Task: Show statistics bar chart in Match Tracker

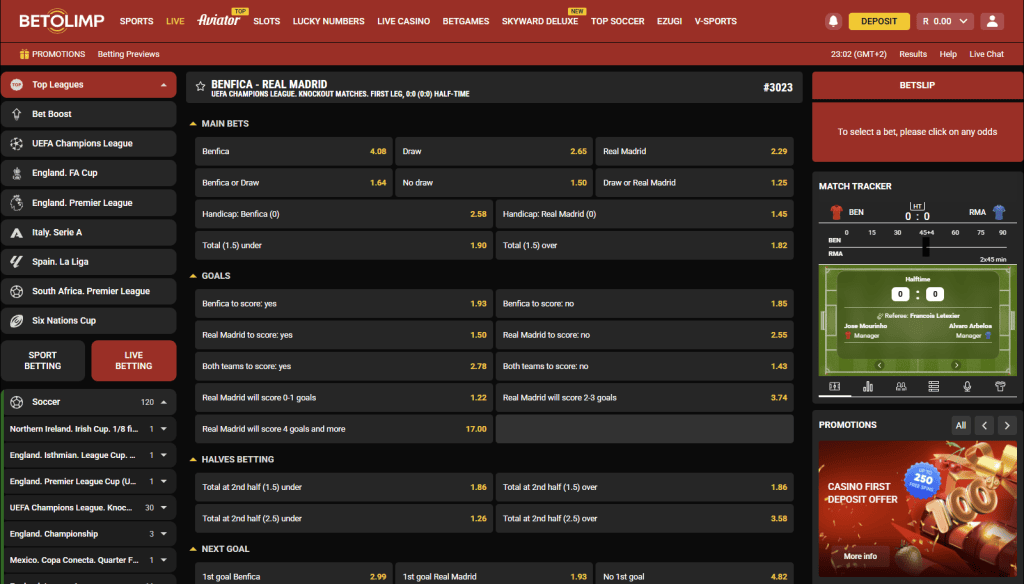Action: (868, 387)
